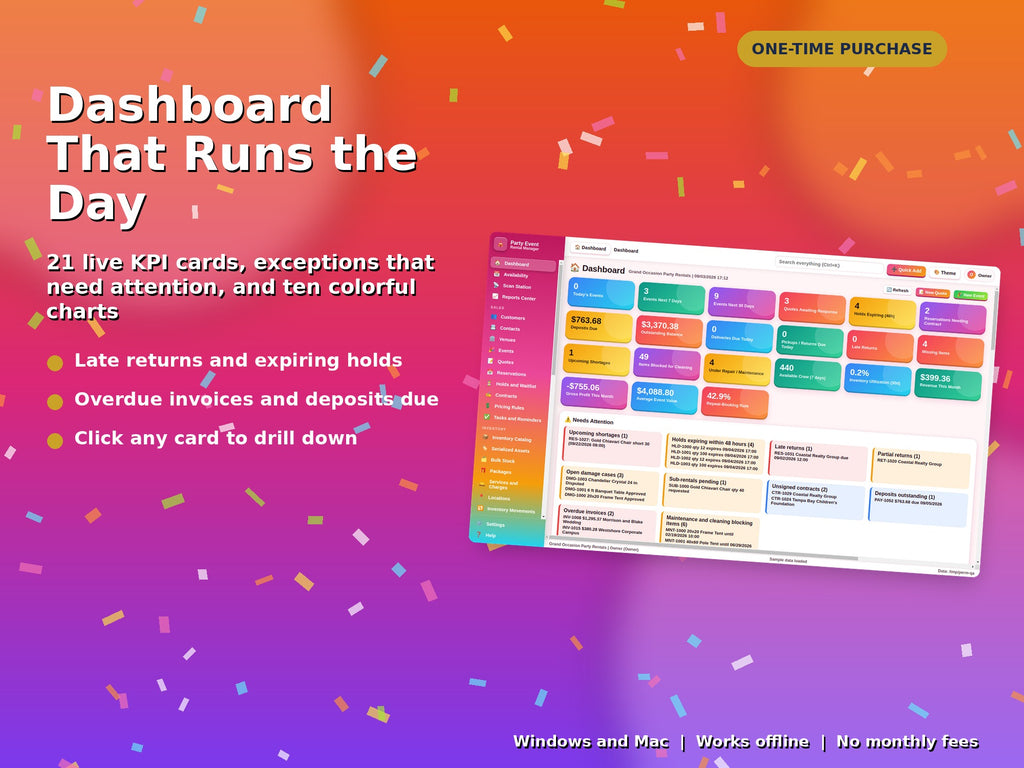Open Under Repair / Maintenance card
Image resolution: width=1024 pixels, height=768 pixels.
(x=737, y=369)
